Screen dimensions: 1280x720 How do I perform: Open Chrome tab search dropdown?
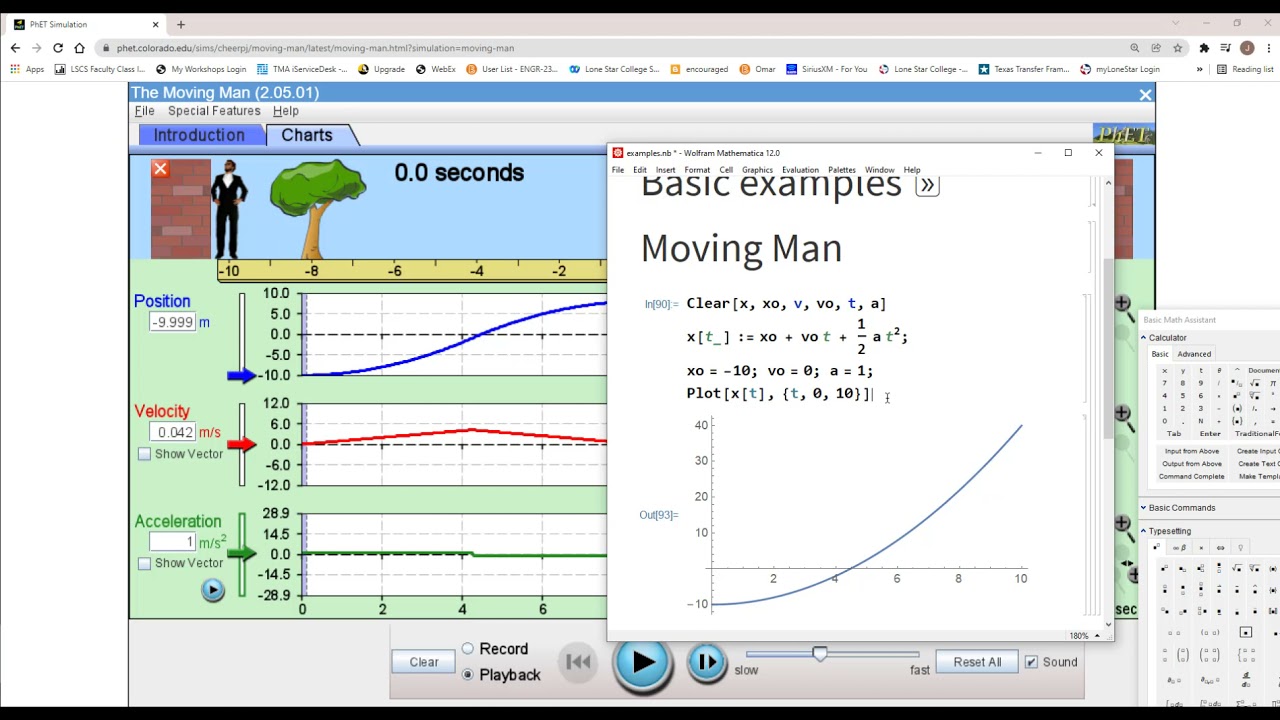tap(1175, 24)
